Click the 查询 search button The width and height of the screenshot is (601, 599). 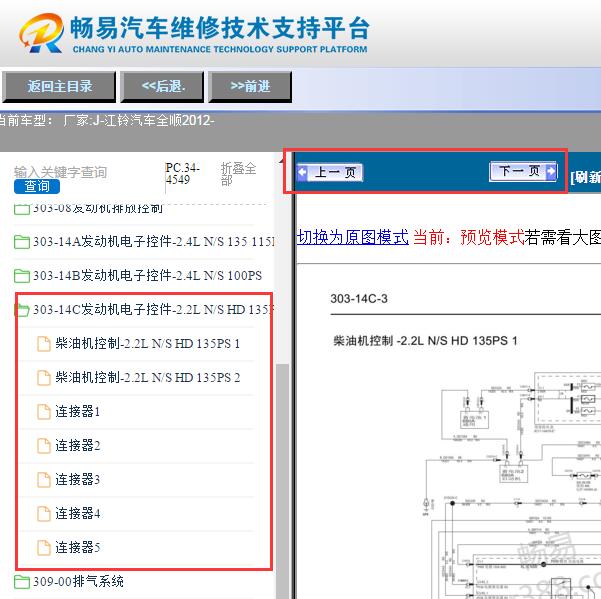tap(37, 186)
